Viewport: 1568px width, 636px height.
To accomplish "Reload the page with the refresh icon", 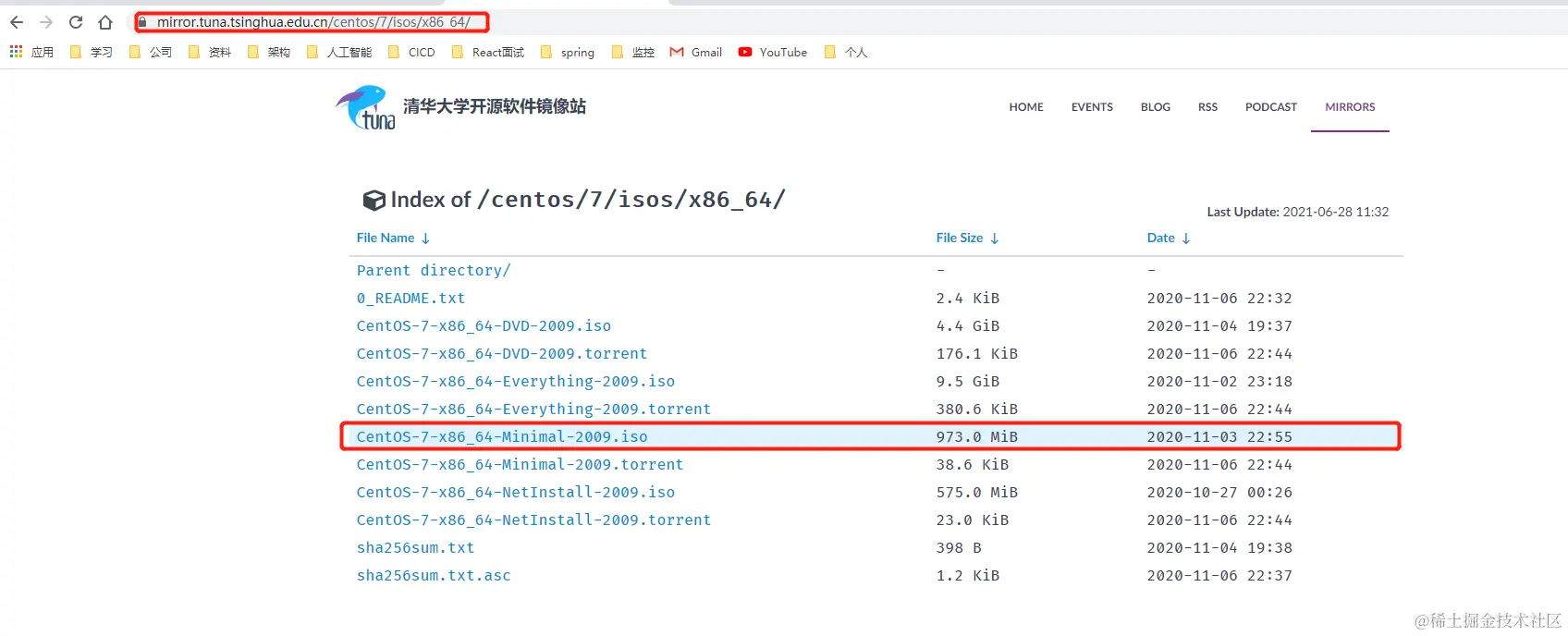I will click(x=76, y=22).
